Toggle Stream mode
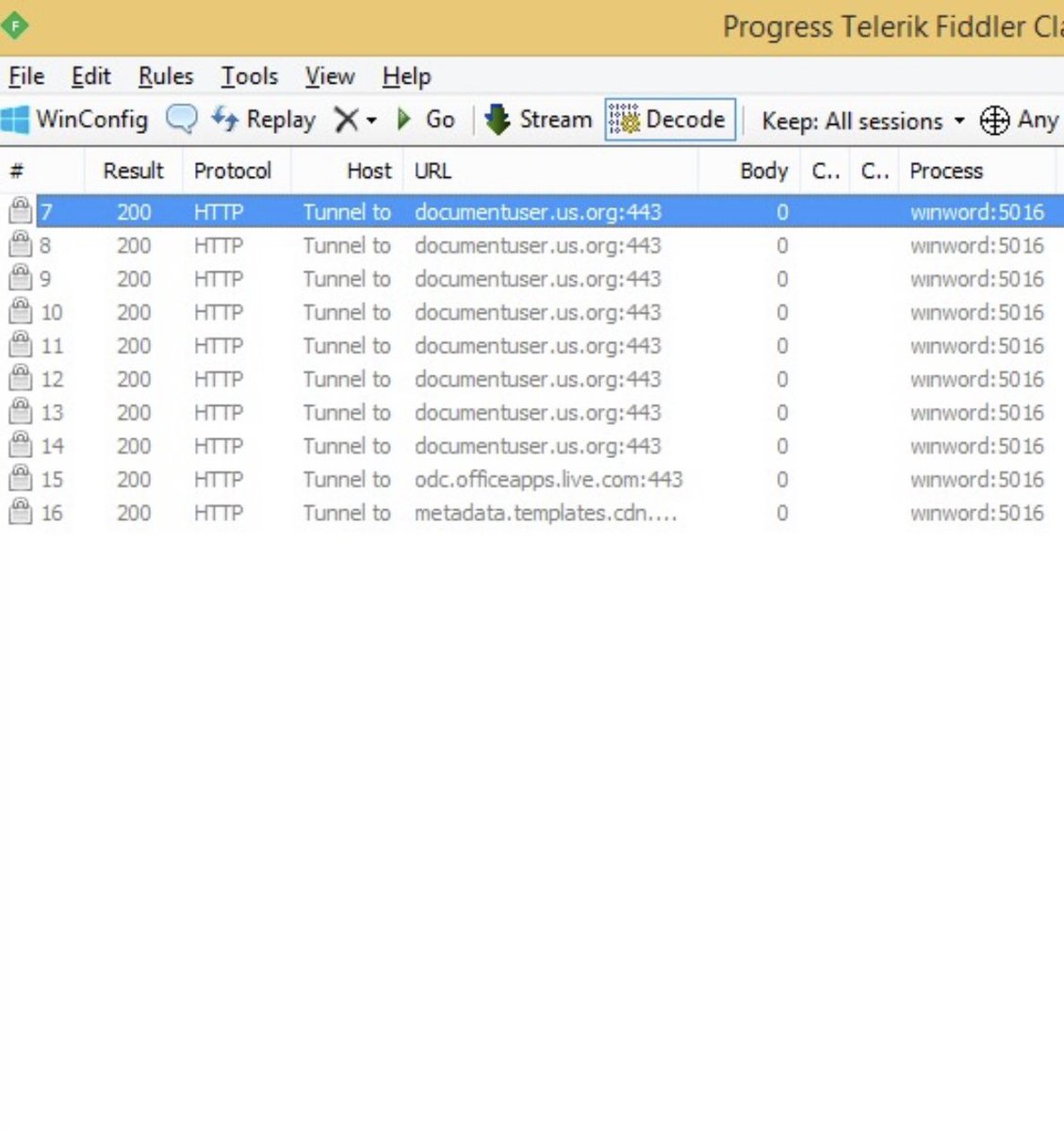1064x1131 pixels. (538, 120)
